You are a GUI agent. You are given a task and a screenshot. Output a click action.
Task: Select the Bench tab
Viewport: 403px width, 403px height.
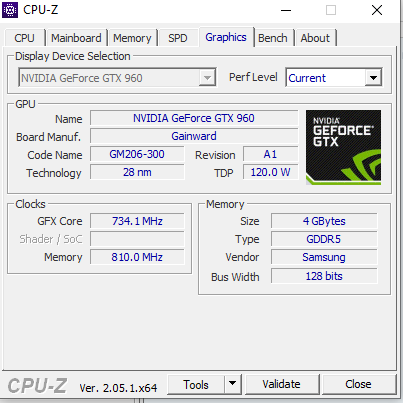pos(273,38)
